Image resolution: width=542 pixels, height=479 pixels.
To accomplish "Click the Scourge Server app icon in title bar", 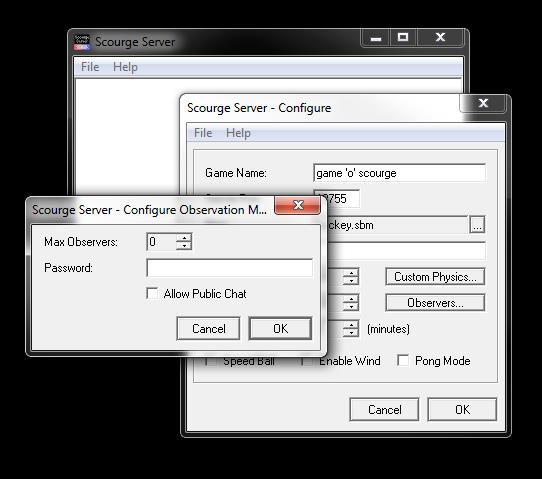I will [82, 42].
